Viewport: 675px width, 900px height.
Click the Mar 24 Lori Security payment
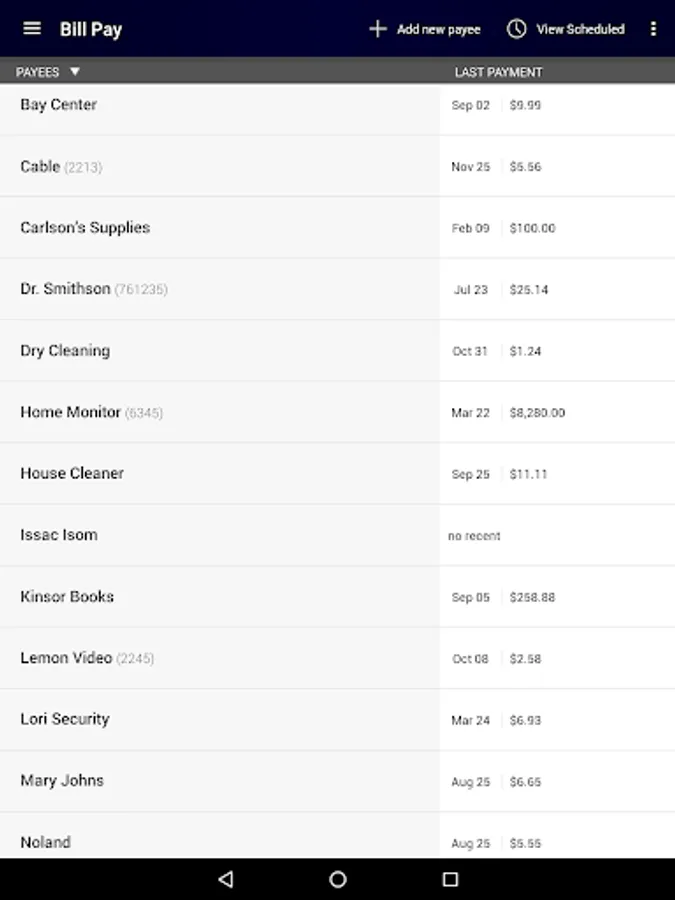470,720
